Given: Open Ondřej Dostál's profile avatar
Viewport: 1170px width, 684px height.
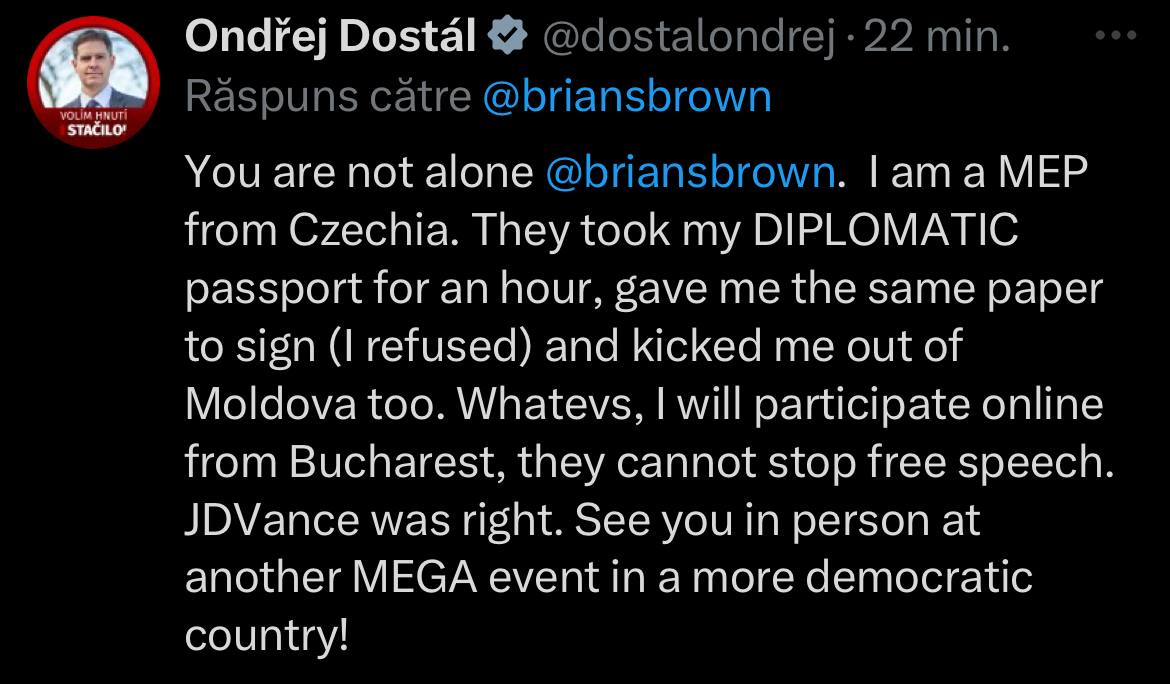Looking at the screenshot, I should (93, 82).
